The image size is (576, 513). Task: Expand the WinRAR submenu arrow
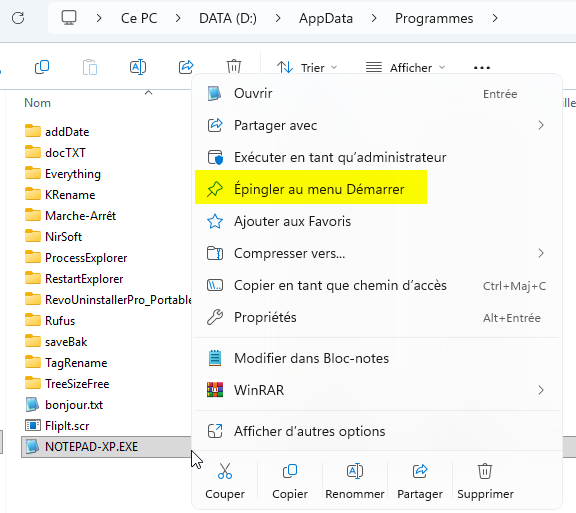pyautogui.click(x=541, y=390)
